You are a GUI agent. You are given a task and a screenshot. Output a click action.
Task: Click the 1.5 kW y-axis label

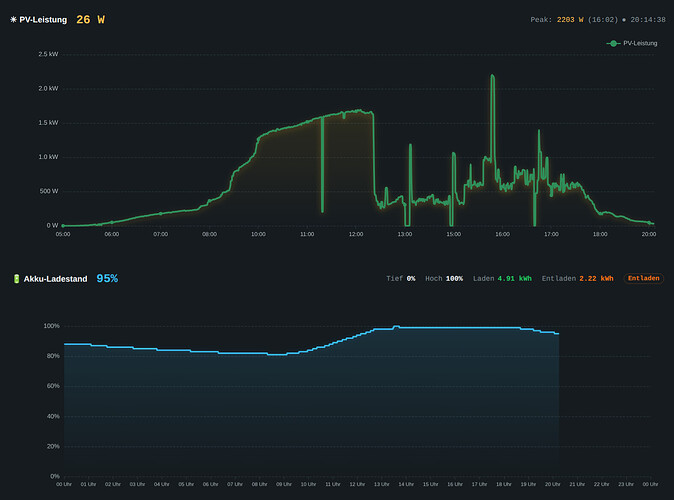coord(48,123)
